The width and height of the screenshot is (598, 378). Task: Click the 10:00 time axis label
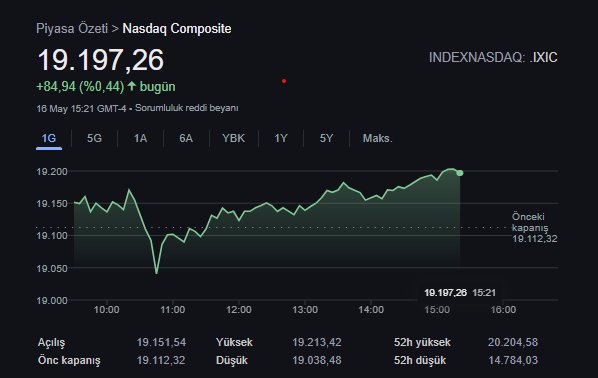coord(106,310)
